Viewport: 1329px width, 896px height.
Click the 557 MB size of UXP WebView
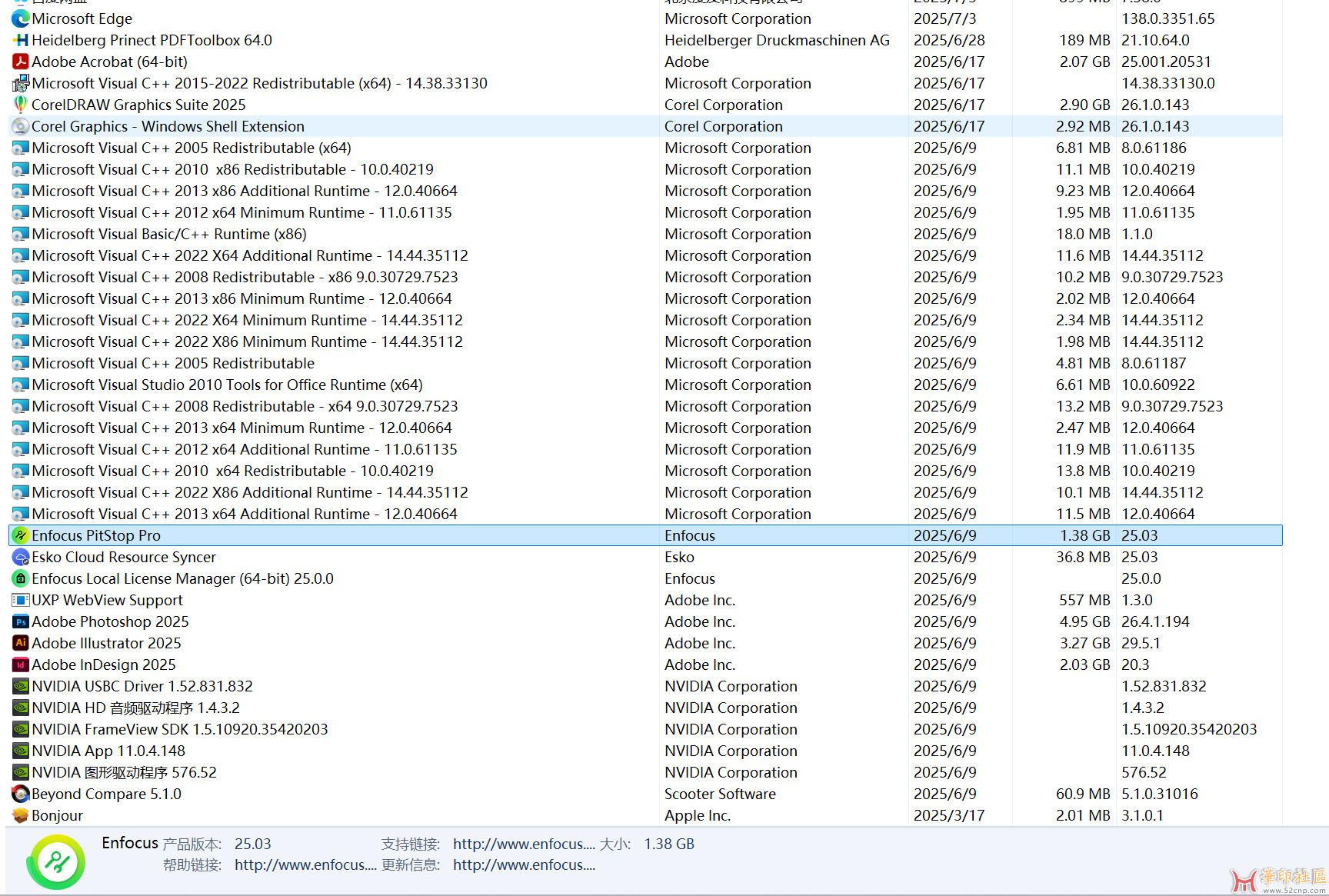click(x=1084, y=600)
